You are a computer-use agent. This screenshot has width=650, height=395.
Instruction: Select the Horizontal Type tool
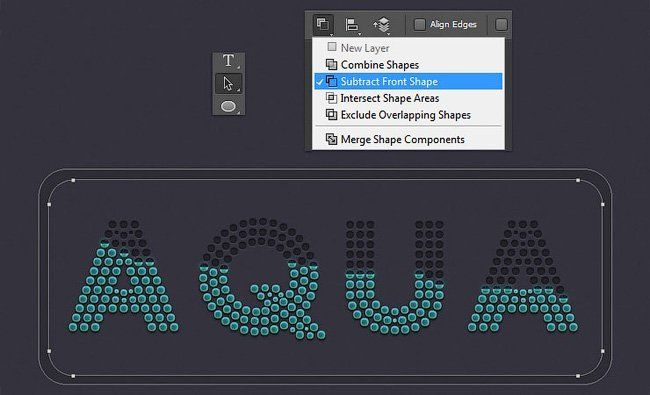click(x=228, y=61)
